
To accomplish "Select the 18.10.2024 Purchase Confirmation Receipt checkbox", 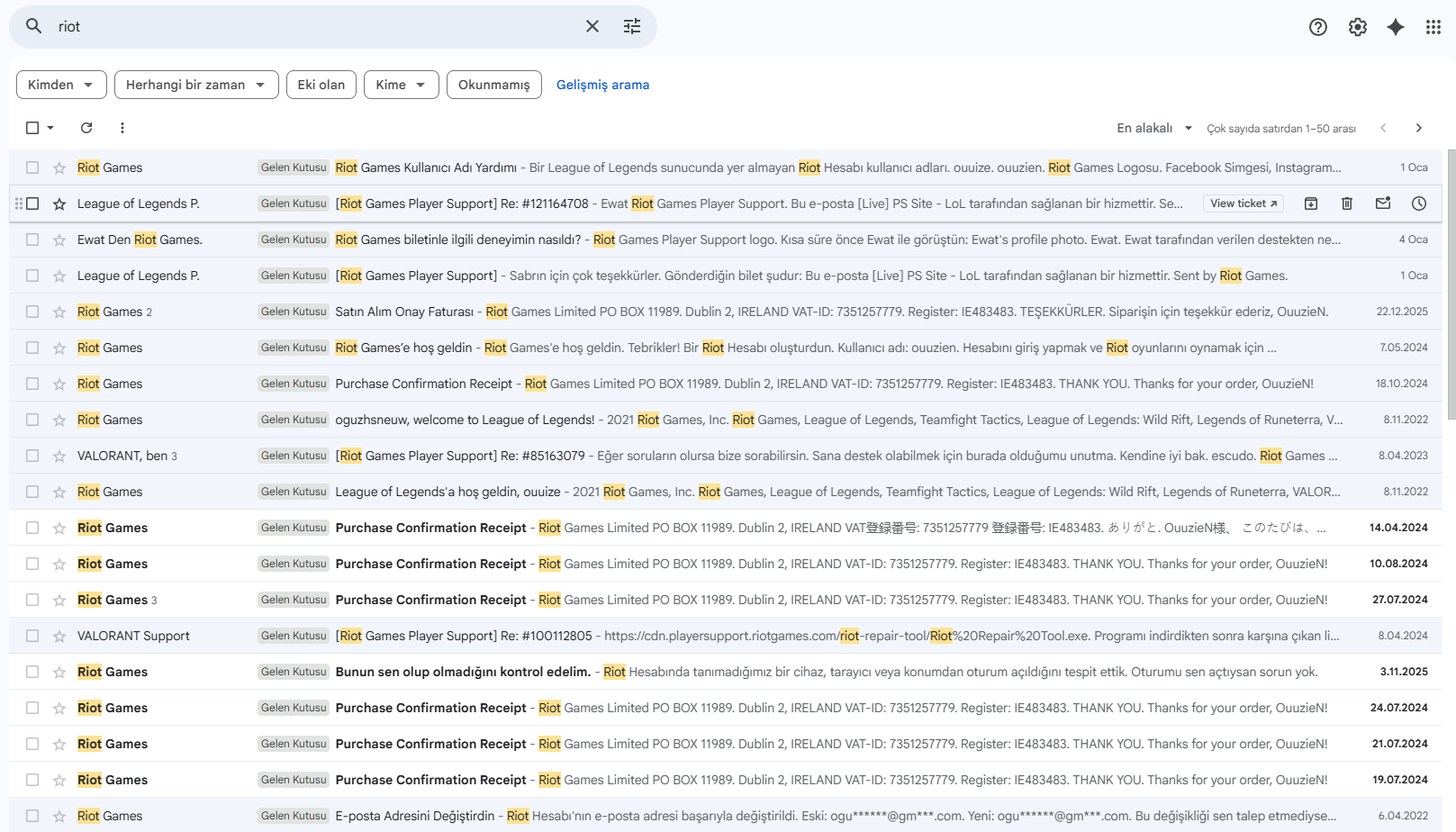I will [x=32, y=384].
